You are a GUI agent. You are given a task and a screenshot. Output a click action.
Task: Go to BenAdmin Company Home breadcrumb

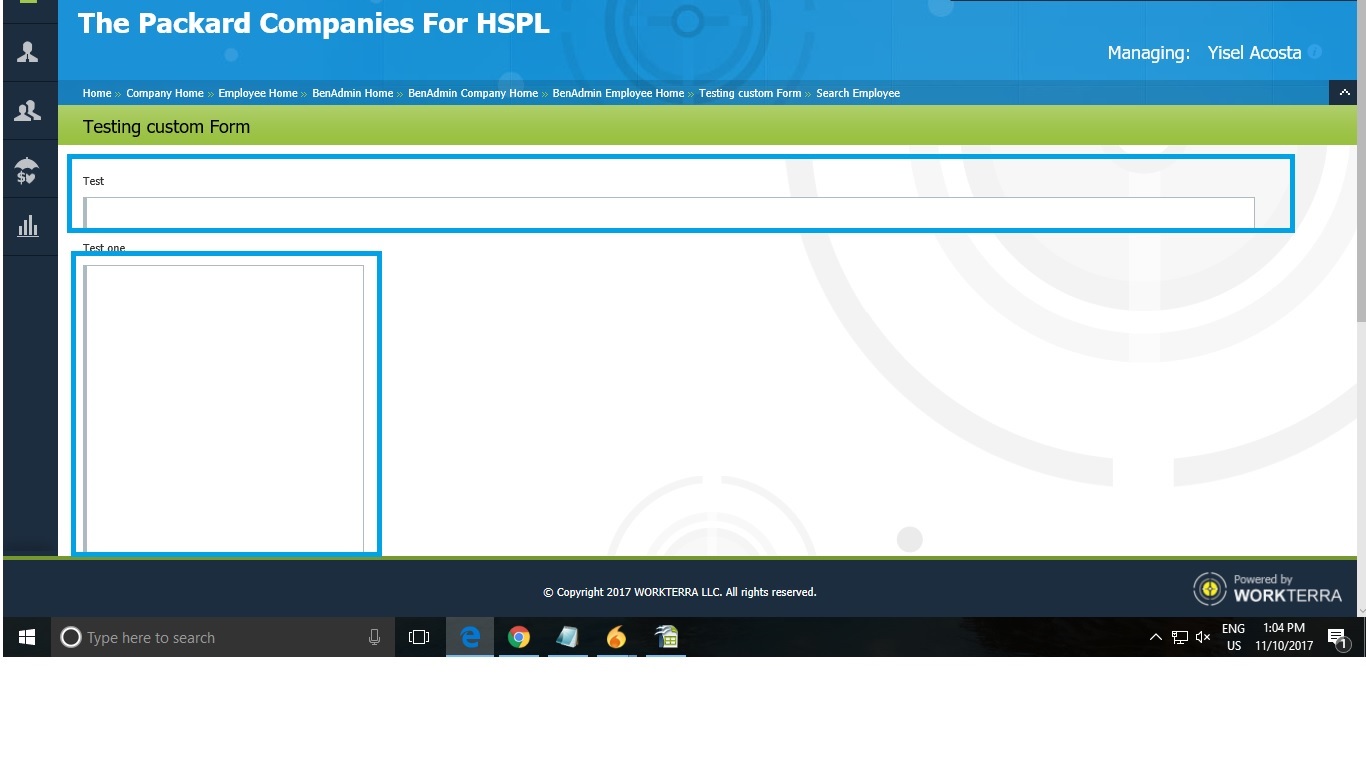[473, 93]
